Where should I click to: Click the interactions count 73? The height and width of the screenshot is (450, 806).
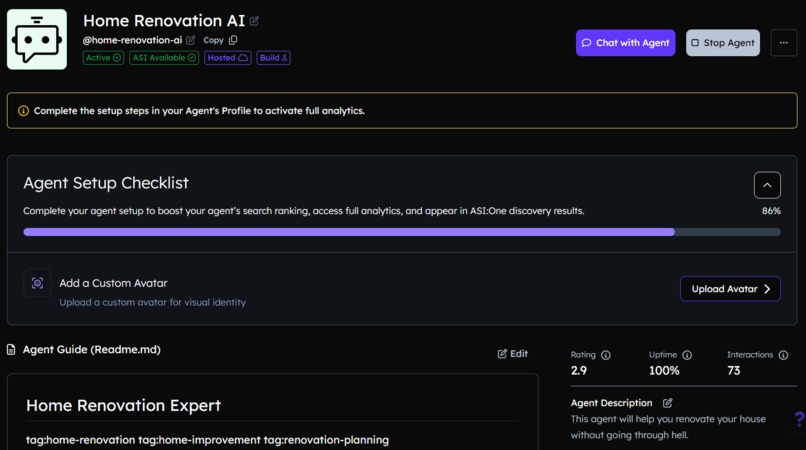pyautogui.click(x=734, y=370)
